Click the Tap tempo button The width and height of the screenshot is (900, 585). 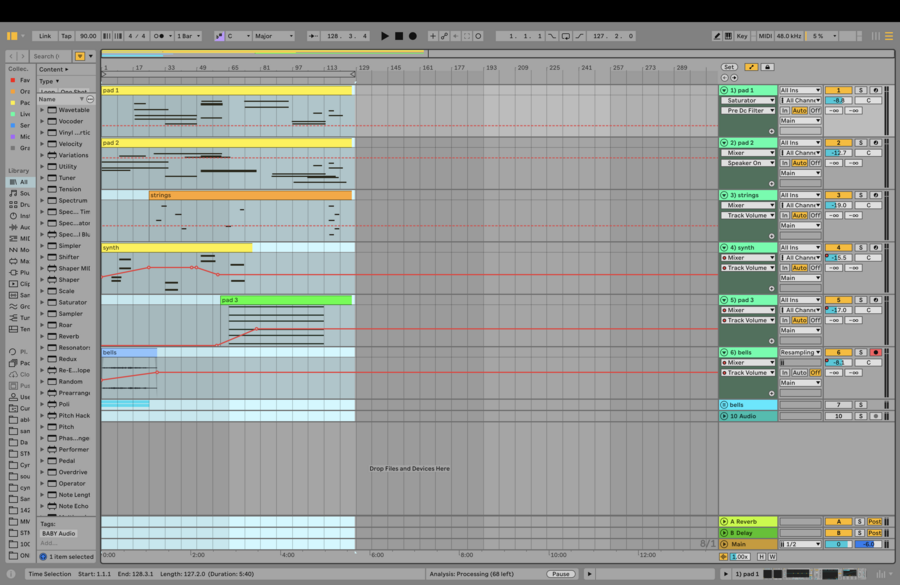click(x=66, y=36)
